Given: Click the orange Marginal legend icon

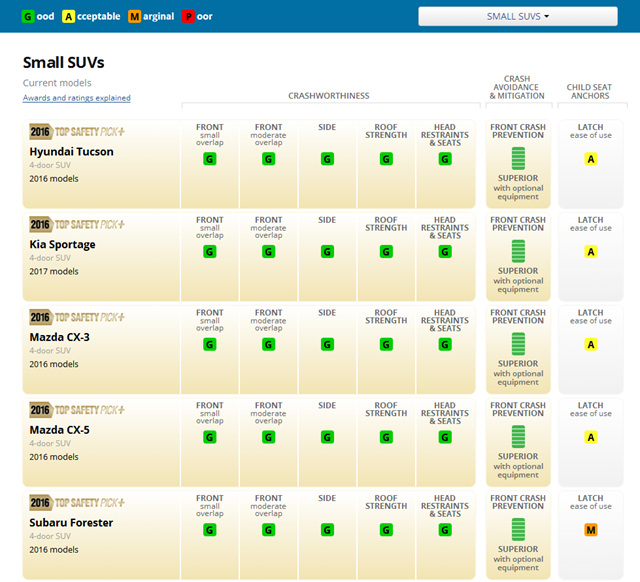Looking at the screenshot, I should (x=132, y=17).
